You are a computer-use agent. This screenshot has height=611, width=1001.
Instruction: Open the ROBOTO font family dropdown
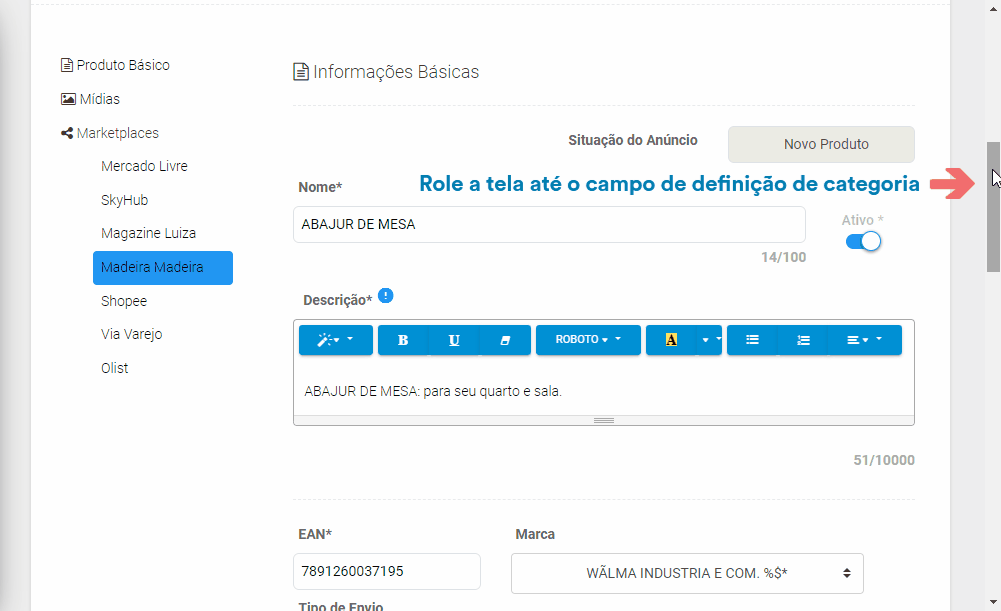(588, 340)
